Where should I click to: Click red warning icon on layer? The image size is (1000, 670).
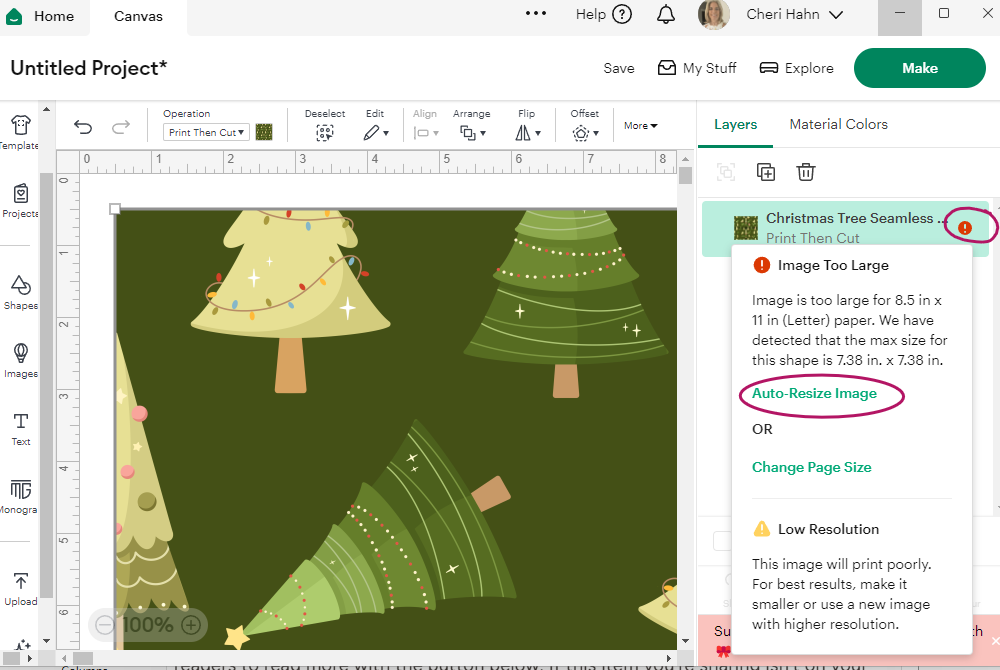click(964, 228)
